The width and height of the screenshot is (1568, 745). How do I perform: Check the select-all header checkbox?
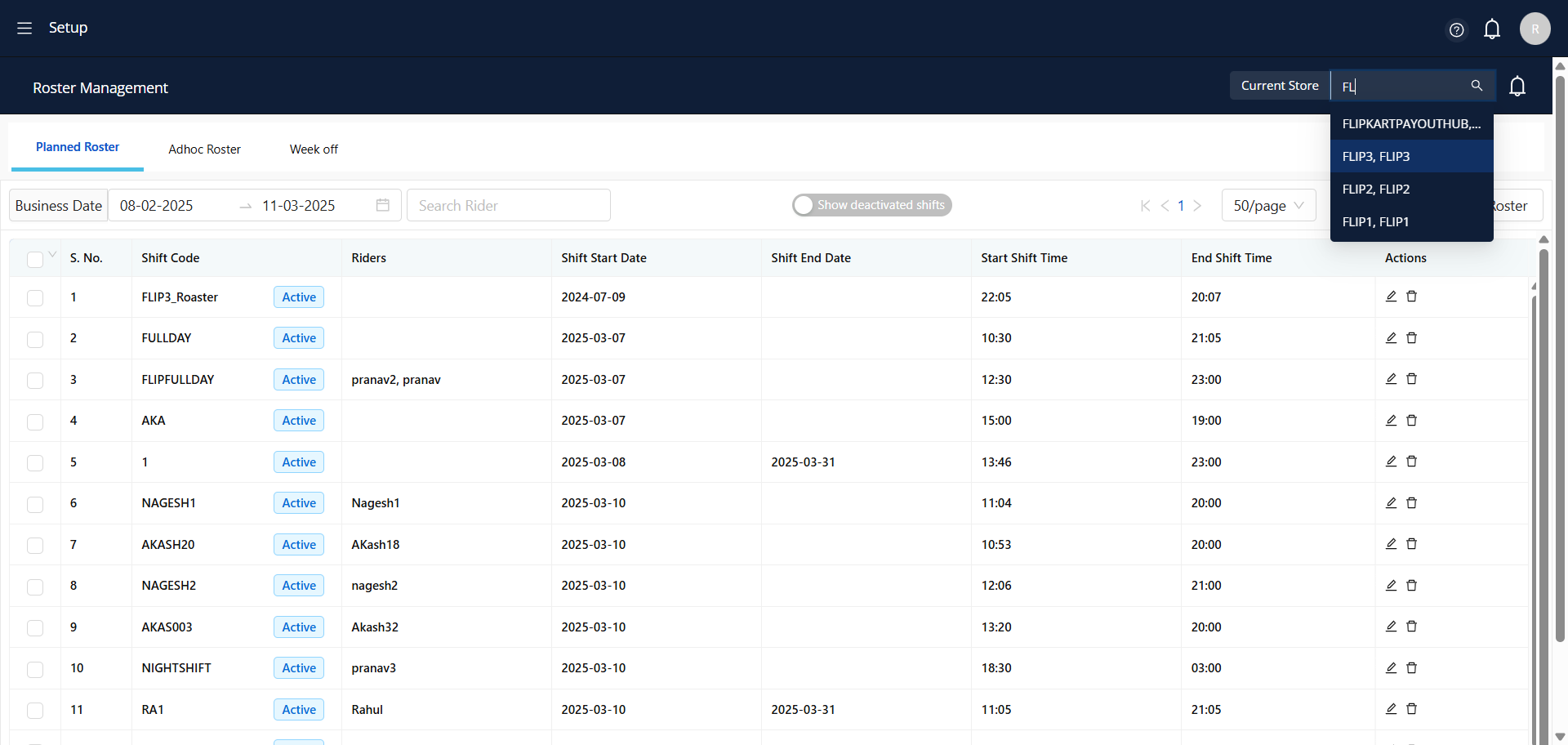click(x=34, y=259)
